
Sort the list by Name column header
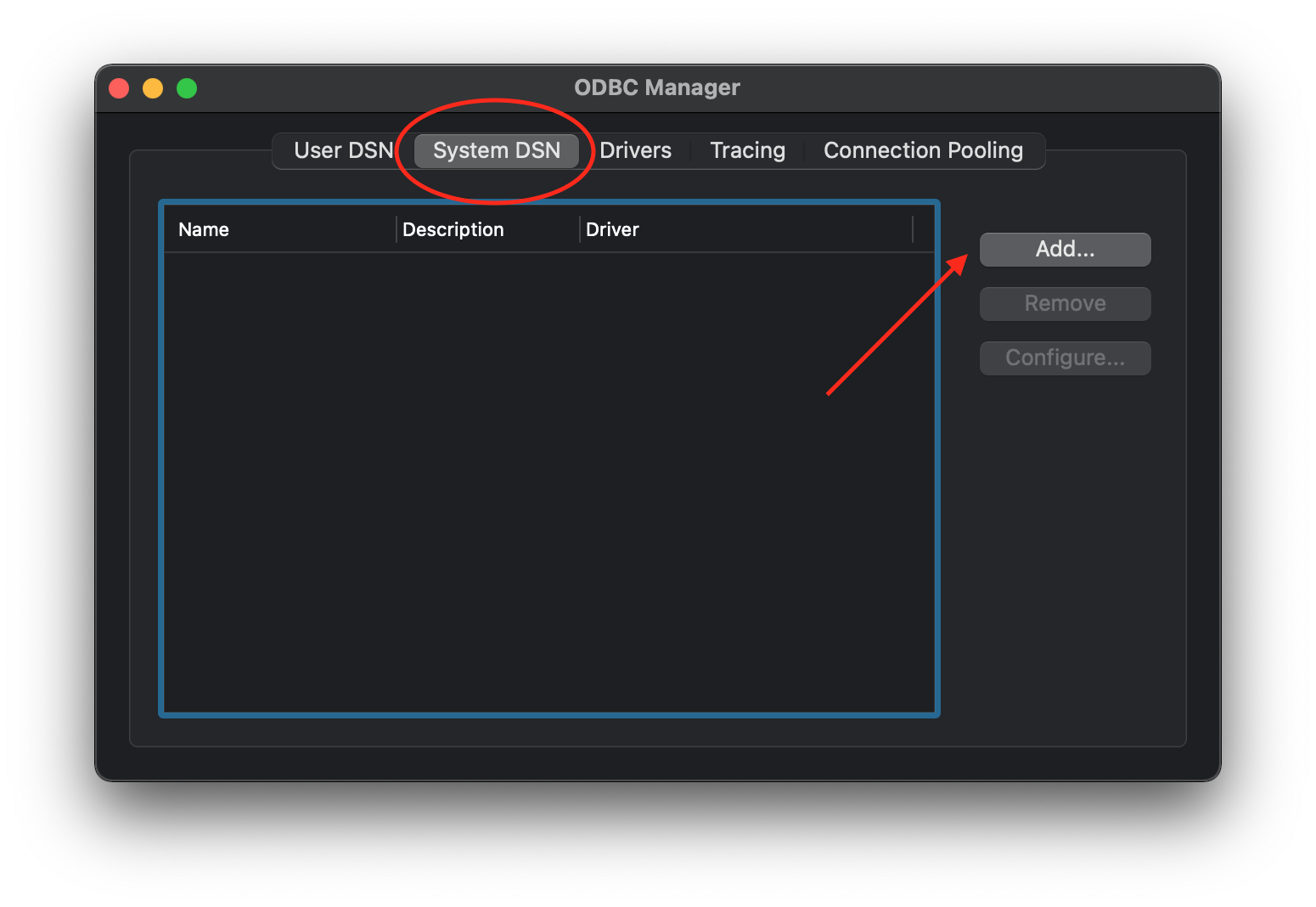click(x=280, y=229)
